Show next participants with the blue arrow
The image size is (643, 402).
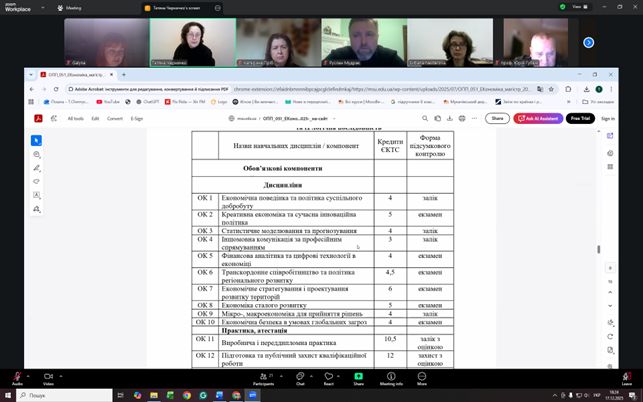pos(588,43)
